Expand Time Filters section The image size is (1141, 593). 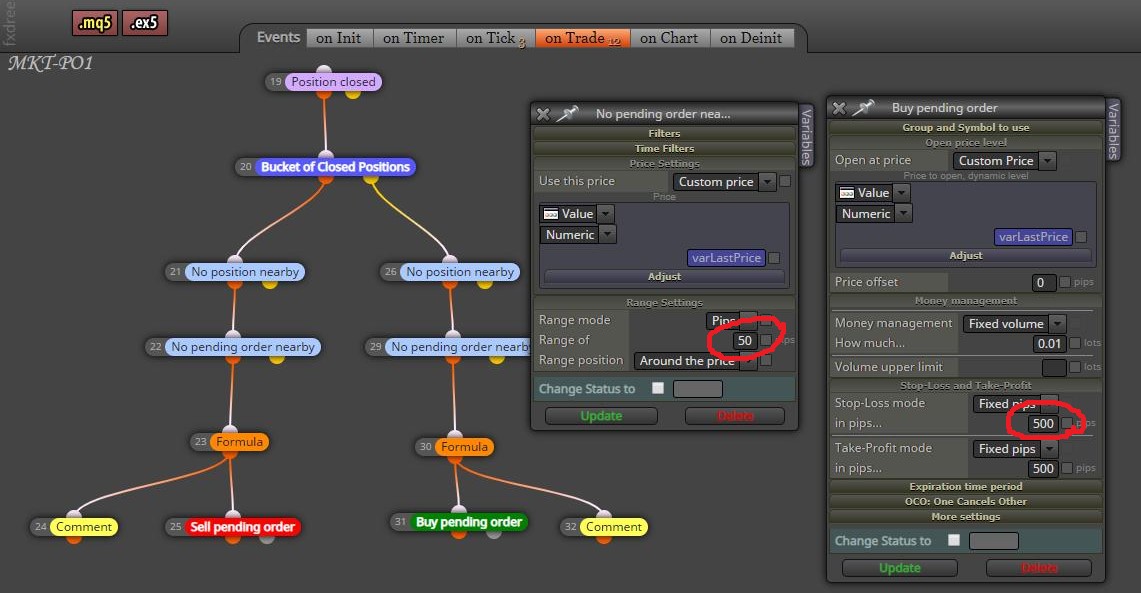click(664, 148)
